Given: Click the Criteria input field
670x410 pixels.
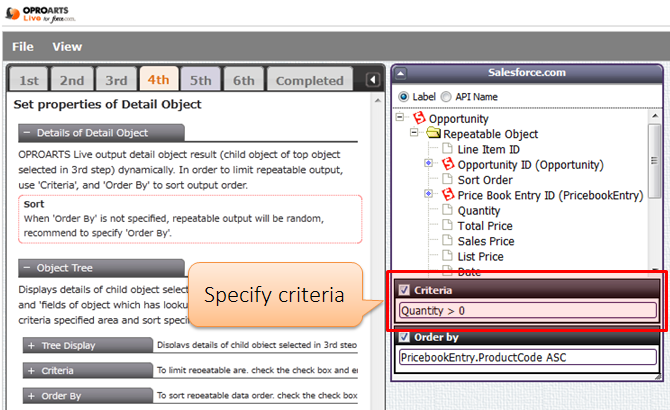Looking at the screenshot, I should pos(528,310).
